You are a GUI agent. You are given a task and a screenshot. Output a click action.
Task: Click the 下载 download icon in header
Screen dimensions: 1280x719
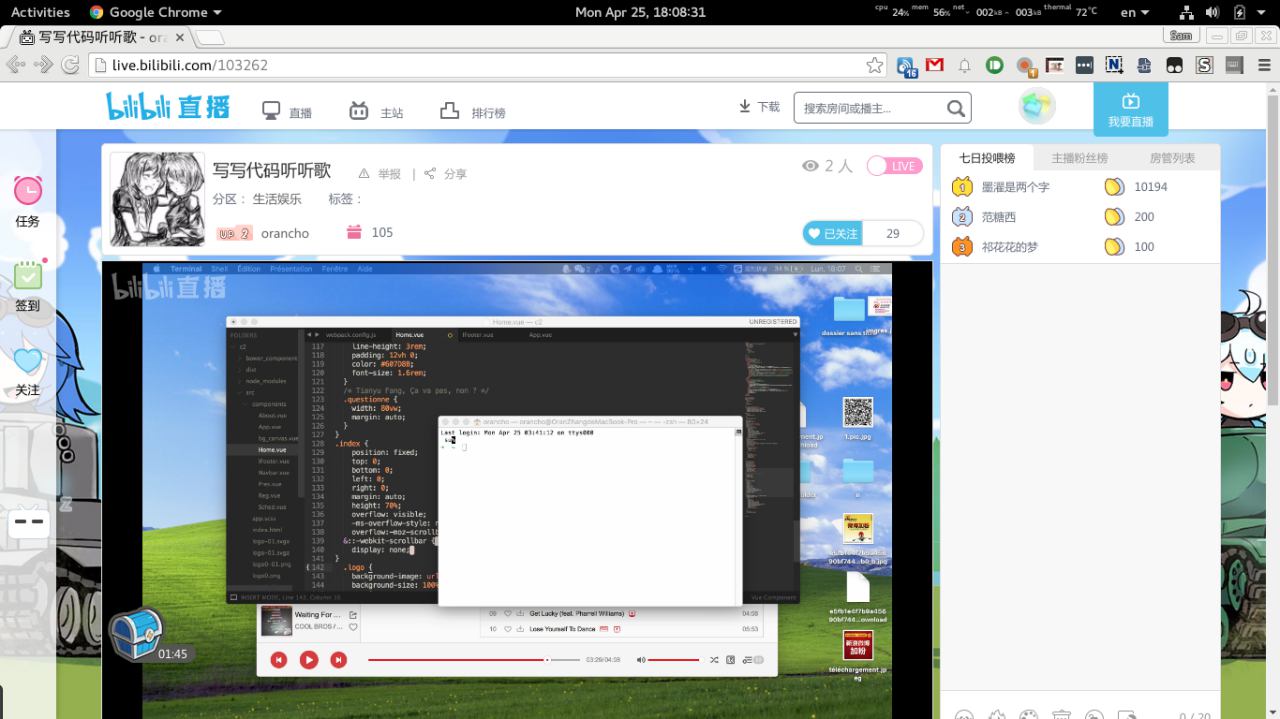coord(744,107)
